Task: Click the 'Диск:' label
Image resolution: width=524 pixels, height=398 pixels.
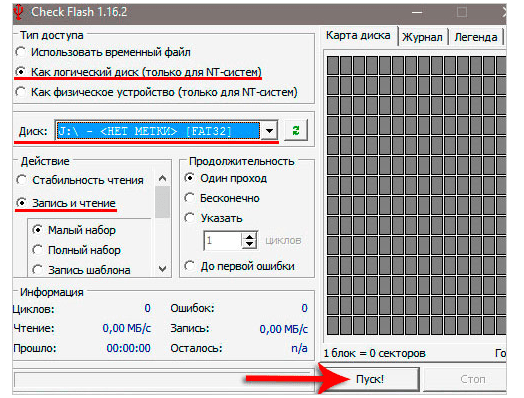Action: point(33,131)
